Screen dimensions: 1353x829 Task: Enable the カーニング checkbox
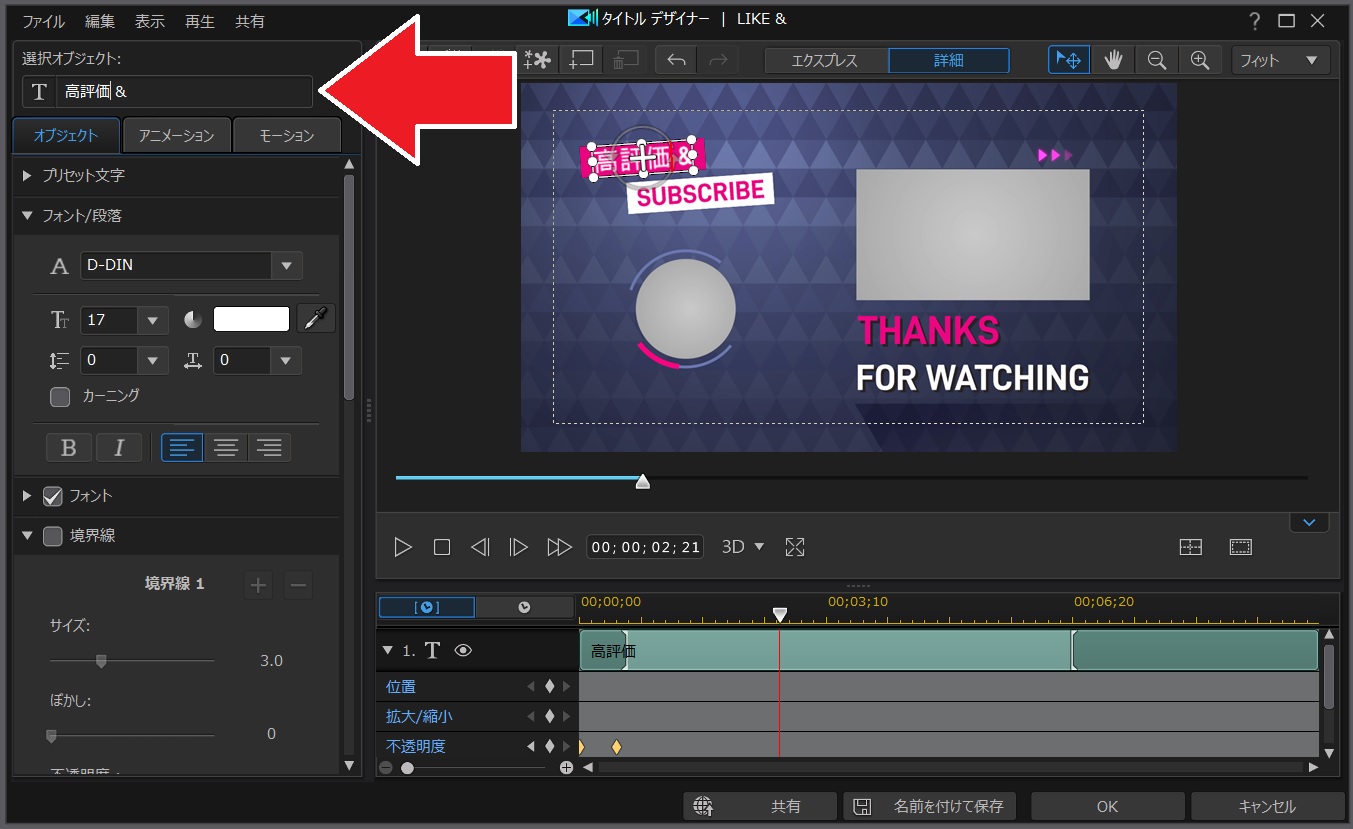pyautogui.click(x=60, y=397)
